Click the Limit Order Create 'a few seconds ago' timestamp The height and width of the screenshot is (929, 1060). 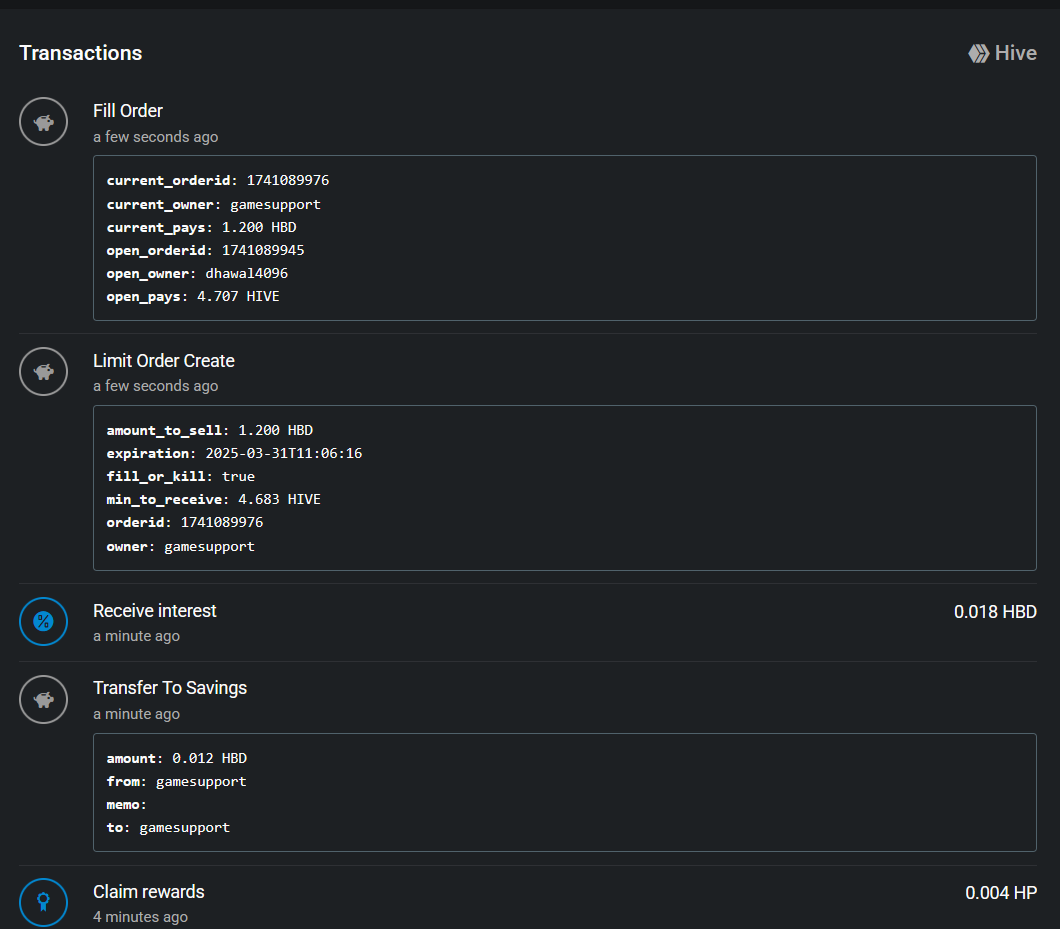pyautogui.click(x=155, y=386)
